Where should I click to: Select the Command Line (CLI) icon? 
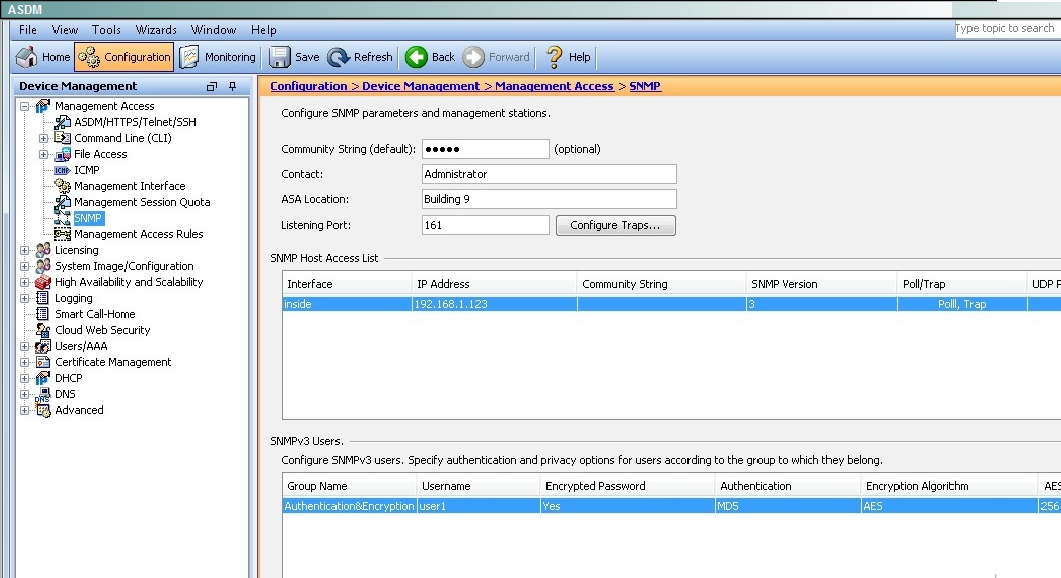62,138
